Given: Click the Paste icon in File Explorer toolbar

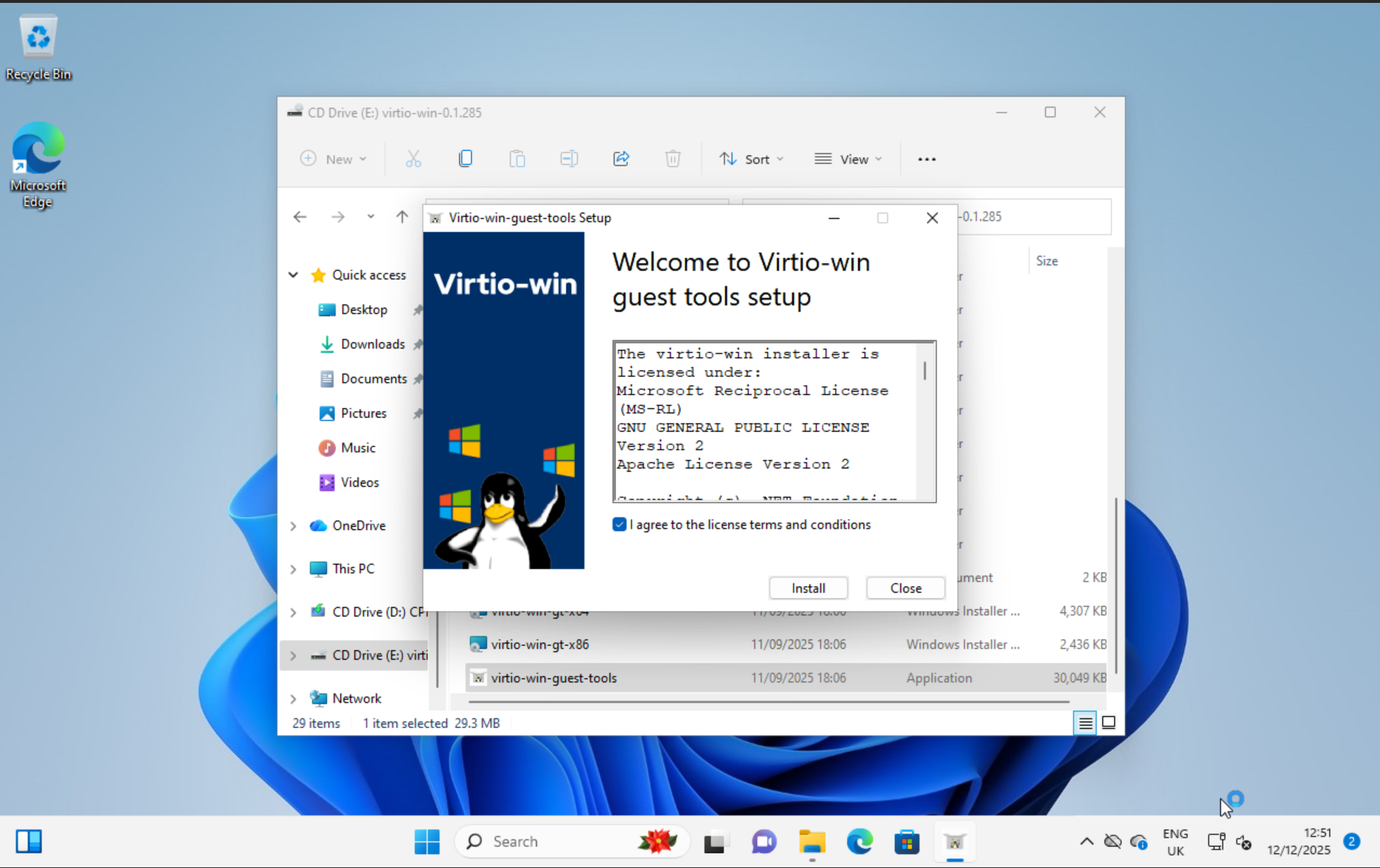Looking at the screenshot, I should [517, 158].
